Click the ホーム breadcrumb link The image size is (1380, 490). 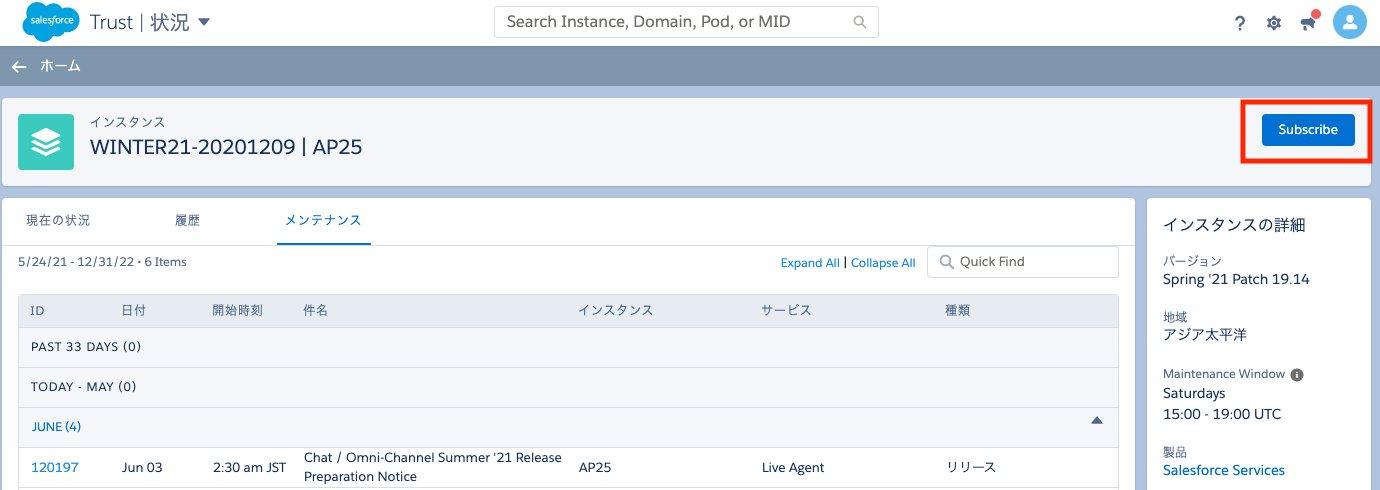60,66
